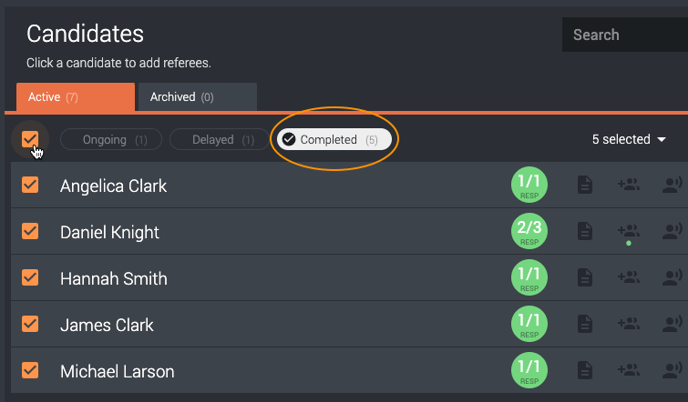
Task: Uncheck the select-all candidates checkbox
Action: (x=30, y=139)
